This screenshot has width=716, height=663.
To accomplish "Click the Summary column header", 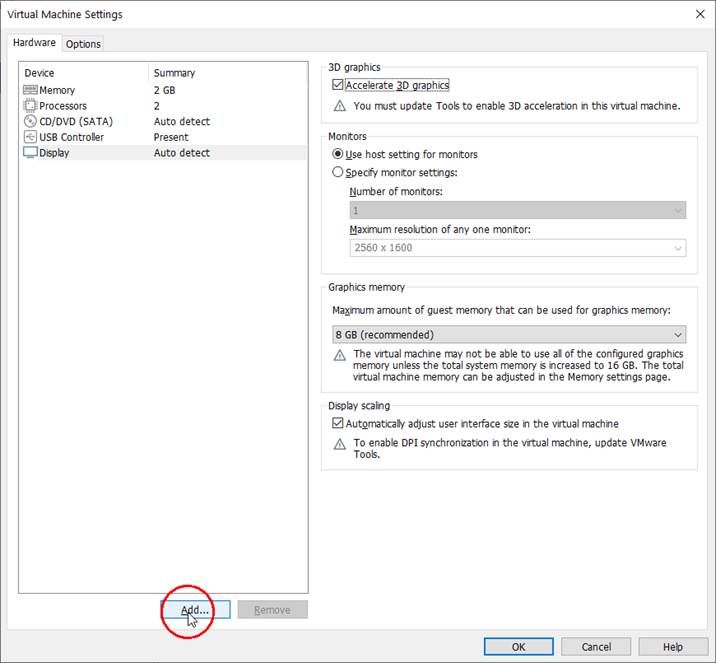I will (x=175, y=73).
